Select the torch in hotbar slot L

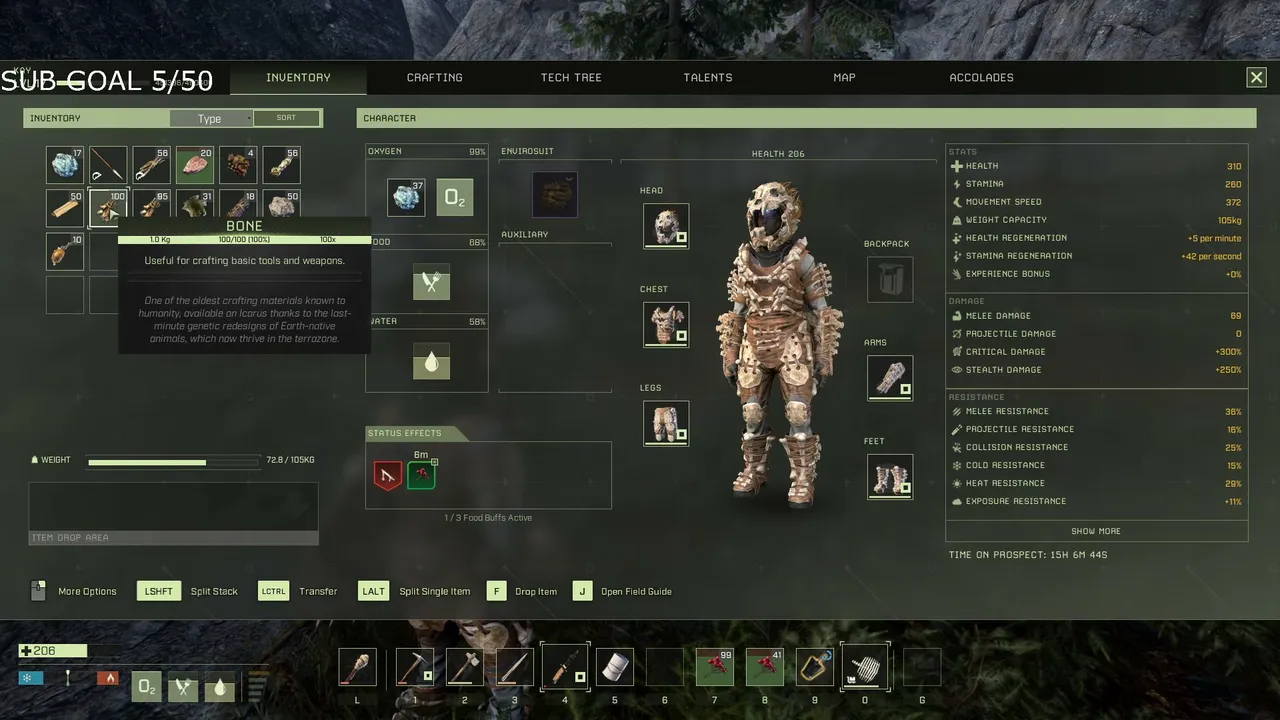click(x=357, y=667)
